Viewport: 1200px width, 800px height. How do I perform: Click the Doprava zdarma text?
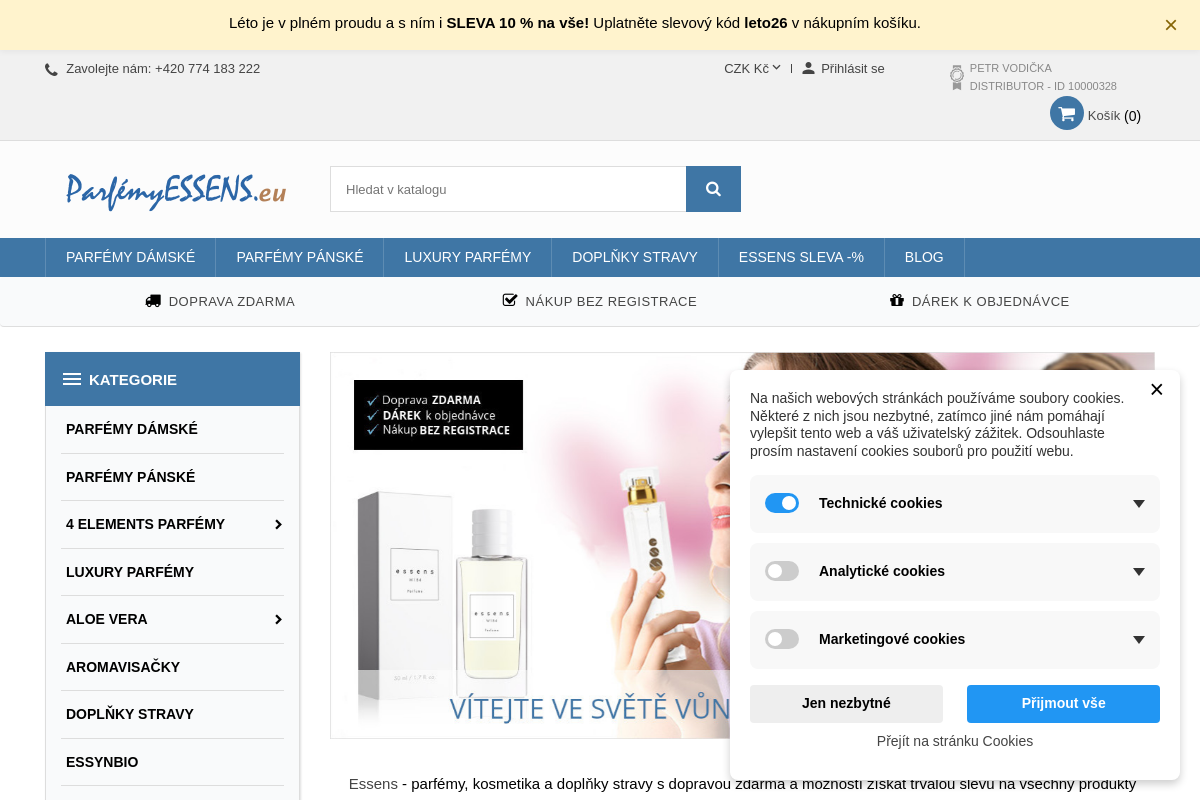(232, 301)
